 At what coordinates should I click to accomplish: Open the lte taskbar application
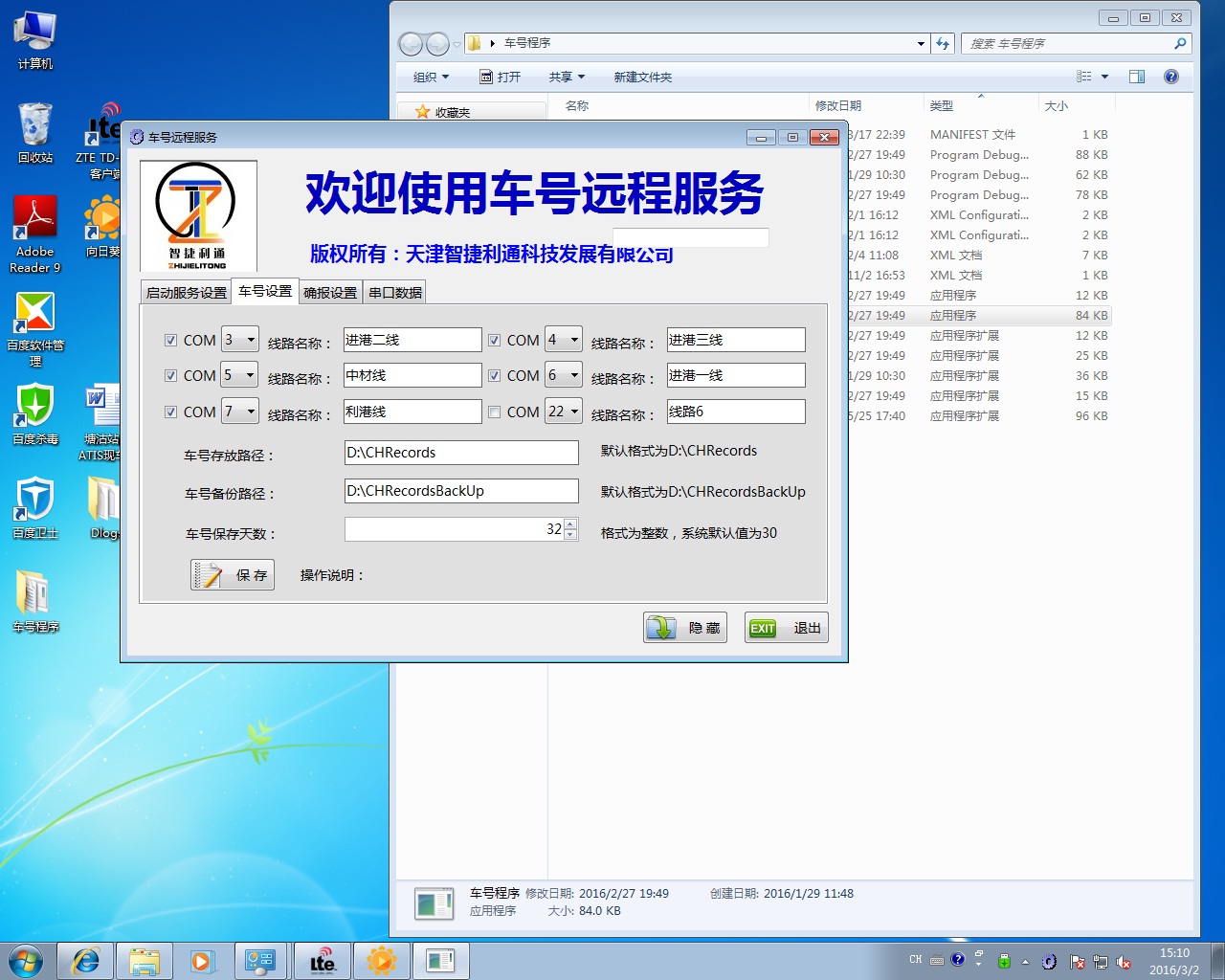(323, 961)
